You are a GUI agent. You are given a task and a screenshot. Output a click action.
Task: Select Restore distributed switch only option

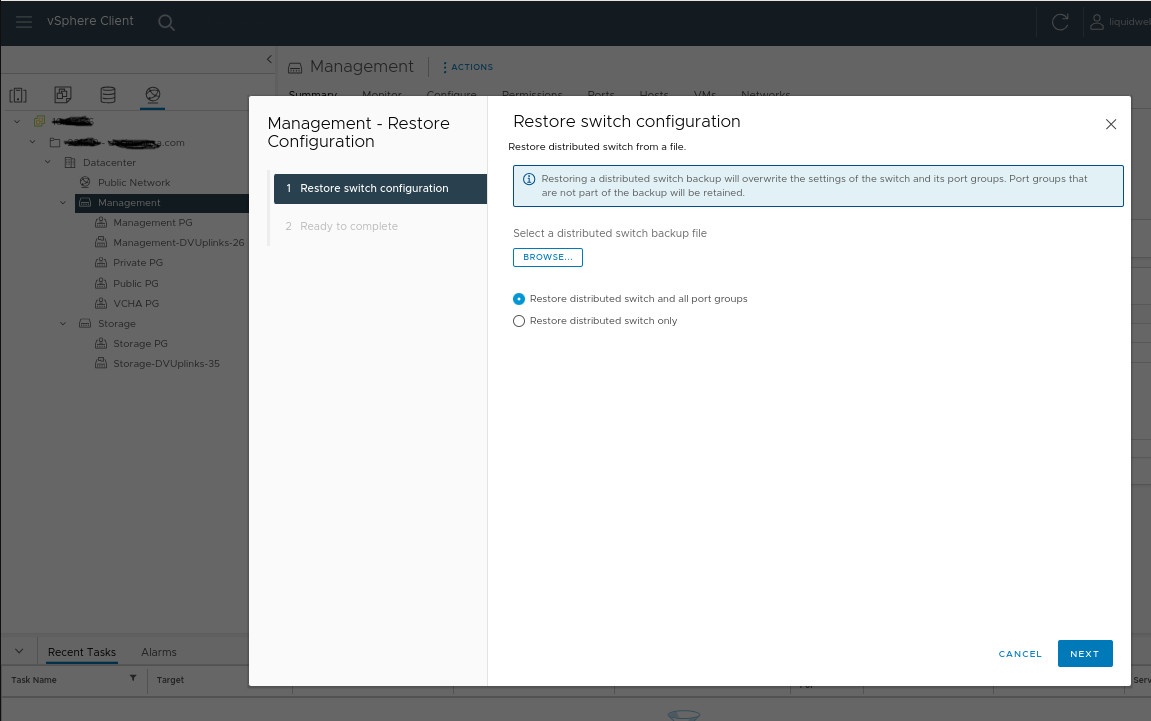click(x=519, y=321)
